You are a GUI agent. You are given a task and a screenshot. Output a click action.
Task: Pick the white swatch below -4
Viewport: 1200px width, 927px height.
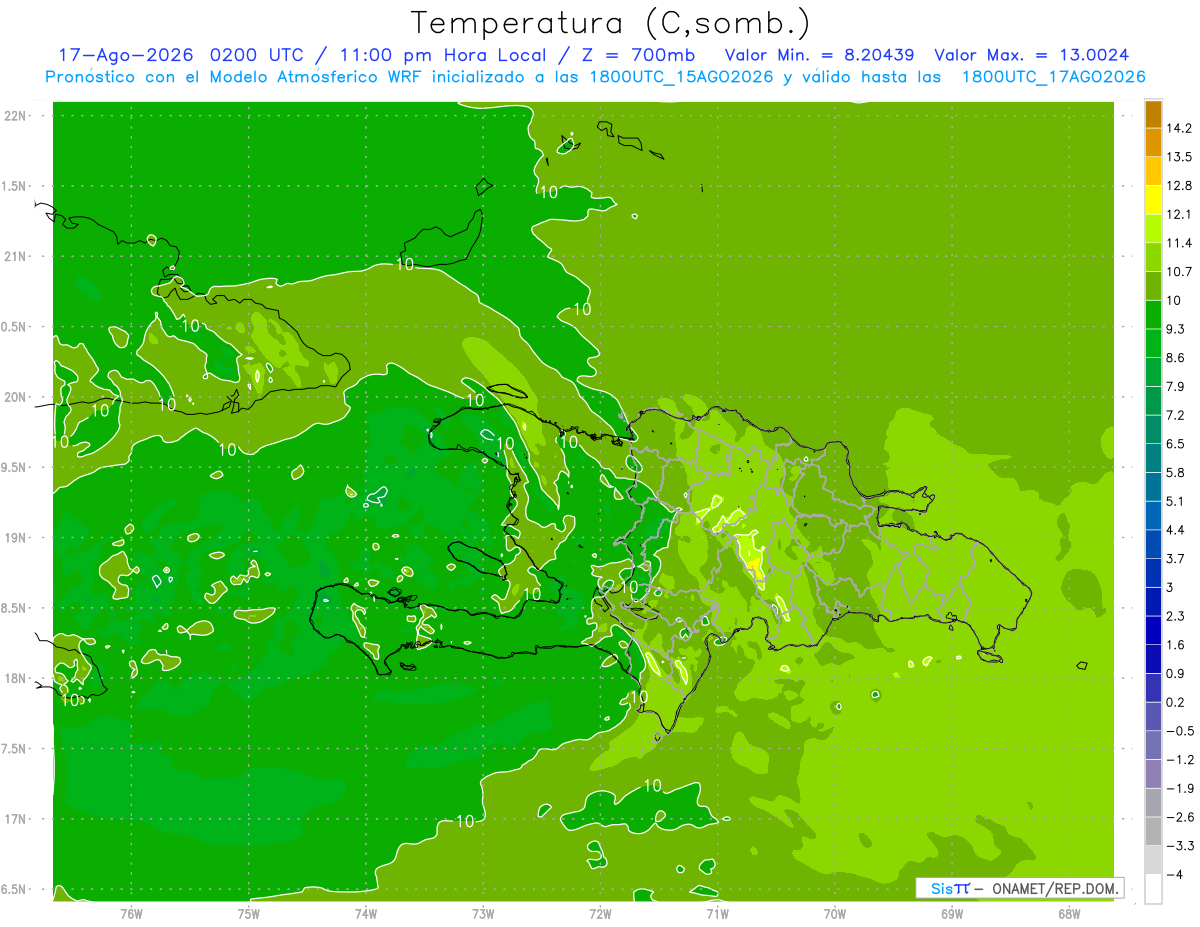[x=1153, y=888]
